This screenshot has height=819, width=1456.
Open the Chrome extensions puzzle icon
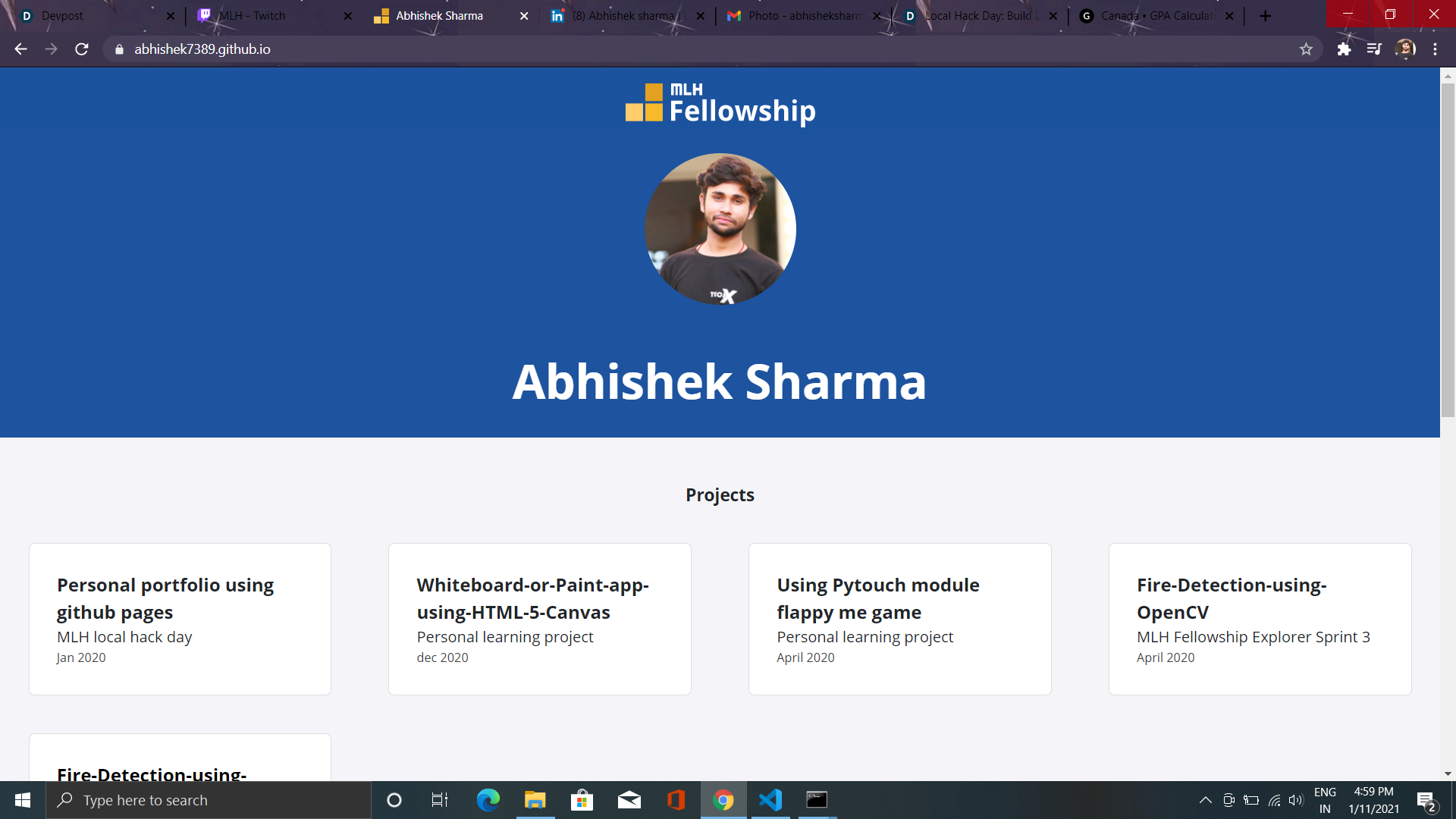click(x=1344, y=49)
